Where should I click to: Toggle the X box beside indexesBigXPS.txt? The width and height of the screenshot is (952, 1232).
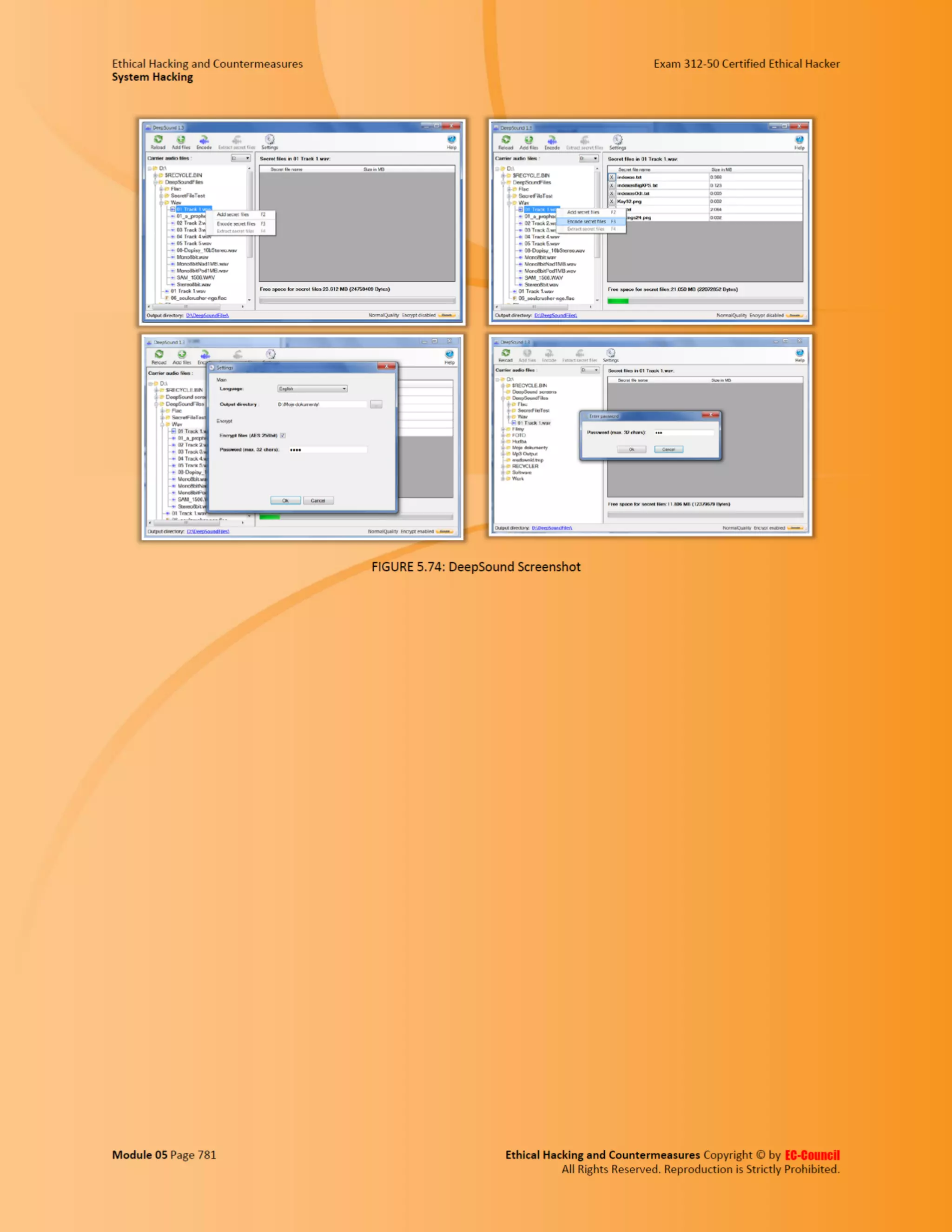[x=611, y=185]
